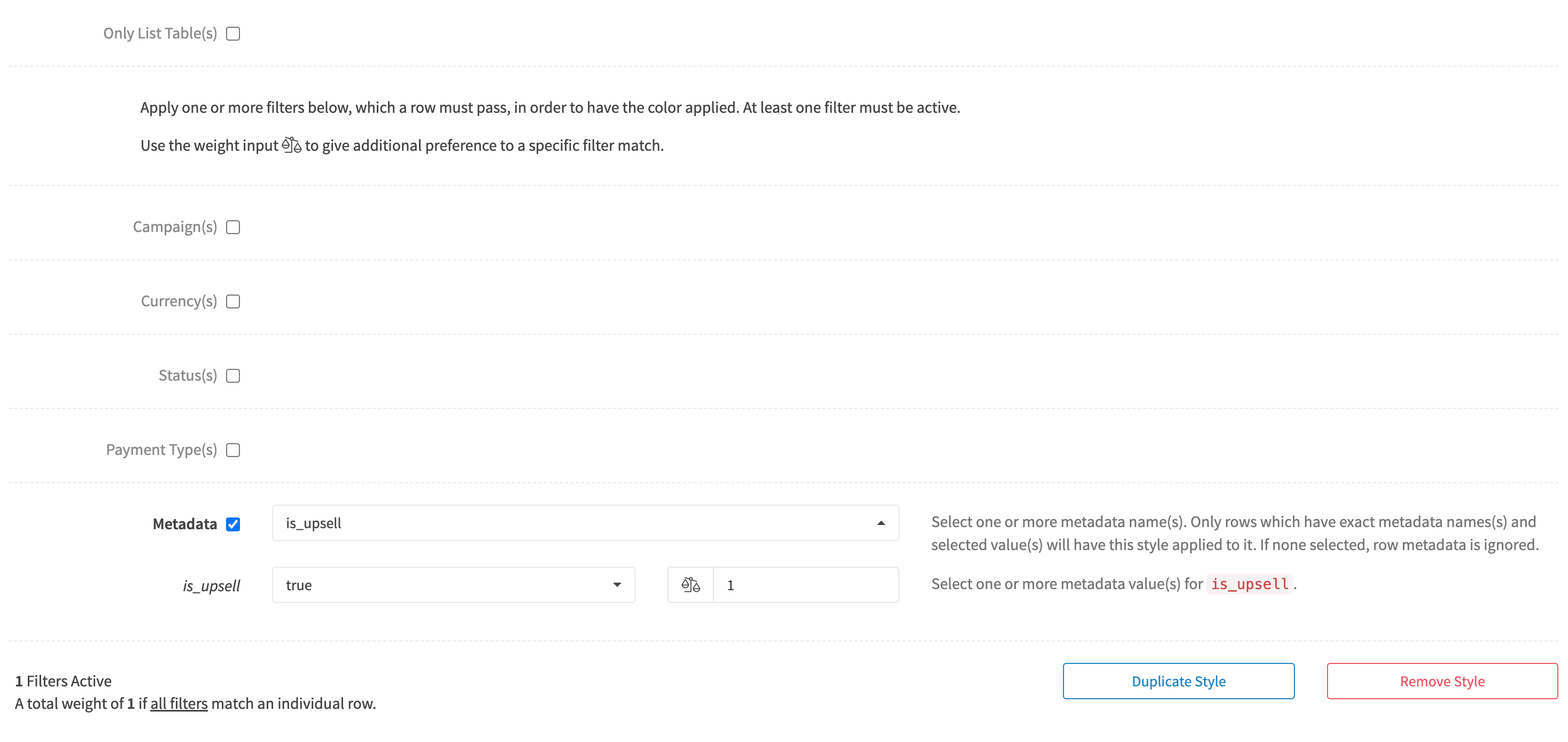Click the Currency(s) label

[x=179, y=302]
